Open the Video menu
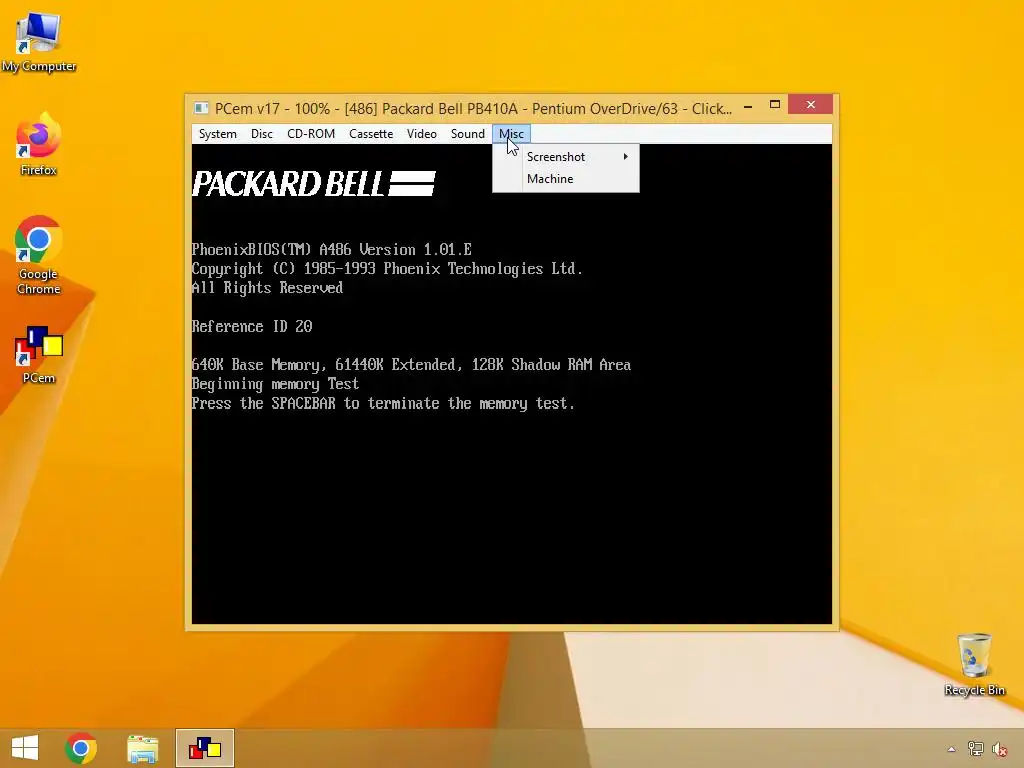This screenshot has height=768, width=1024. [422, 134]
